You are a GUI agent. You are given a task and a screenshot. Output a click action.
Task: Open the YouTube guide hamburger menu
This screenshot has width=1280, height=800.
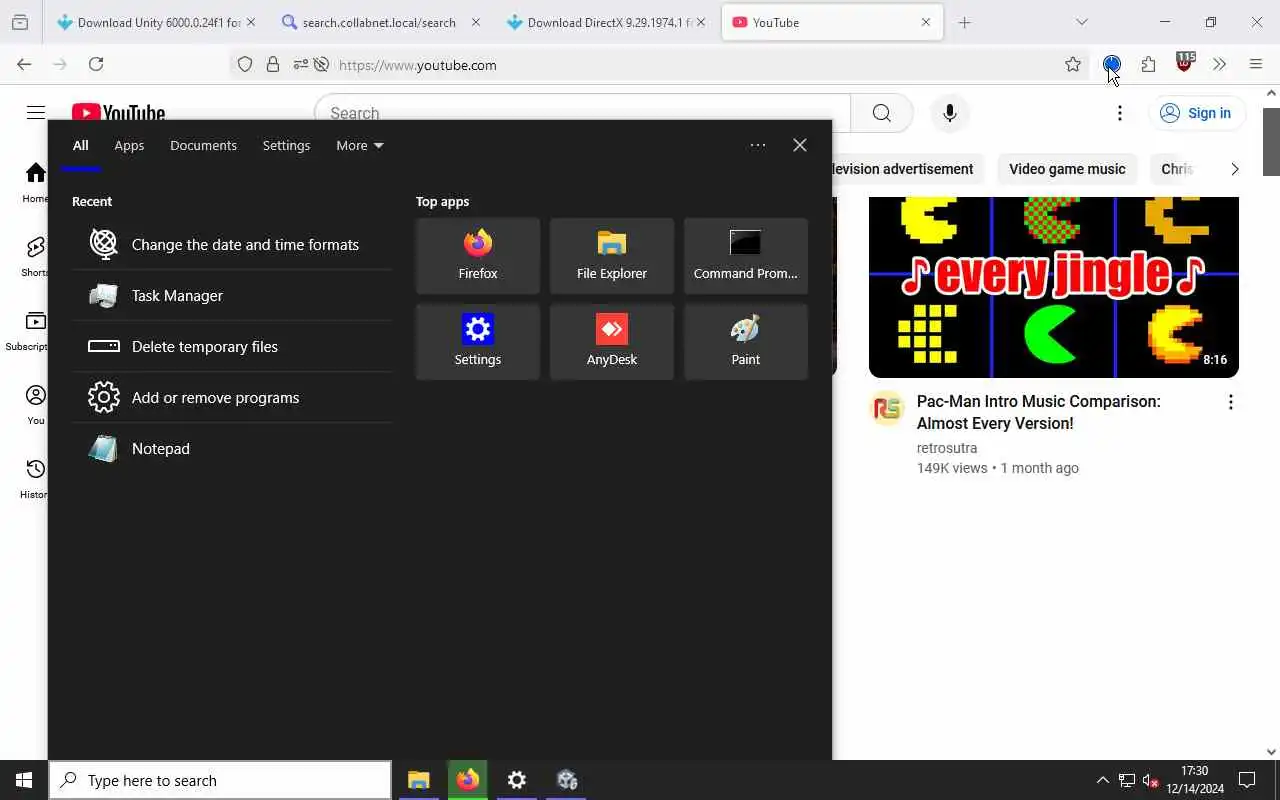click(x=36, y=113)
